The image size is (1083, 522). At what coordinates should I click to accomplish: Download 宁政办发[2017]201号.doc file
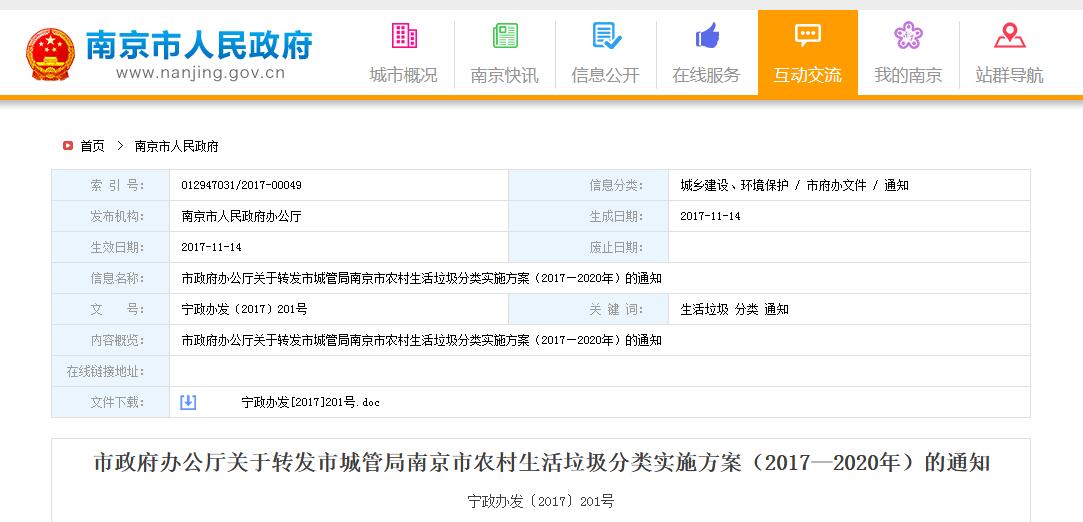(310, 402)
